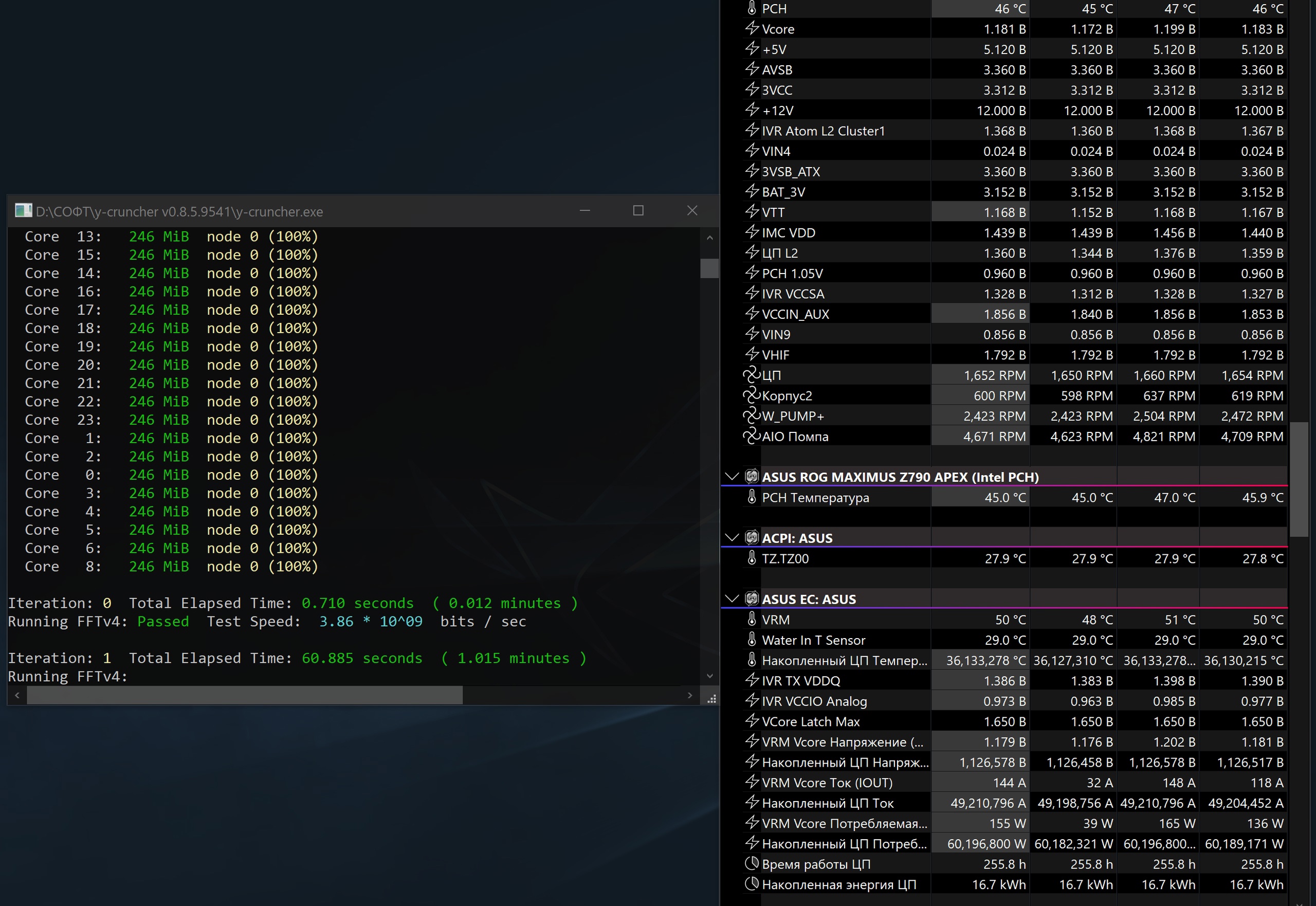Screen dimensions: 1316x906
Task: Collapse the ACPI: ASUS sensor group
Action: (732, 537)
